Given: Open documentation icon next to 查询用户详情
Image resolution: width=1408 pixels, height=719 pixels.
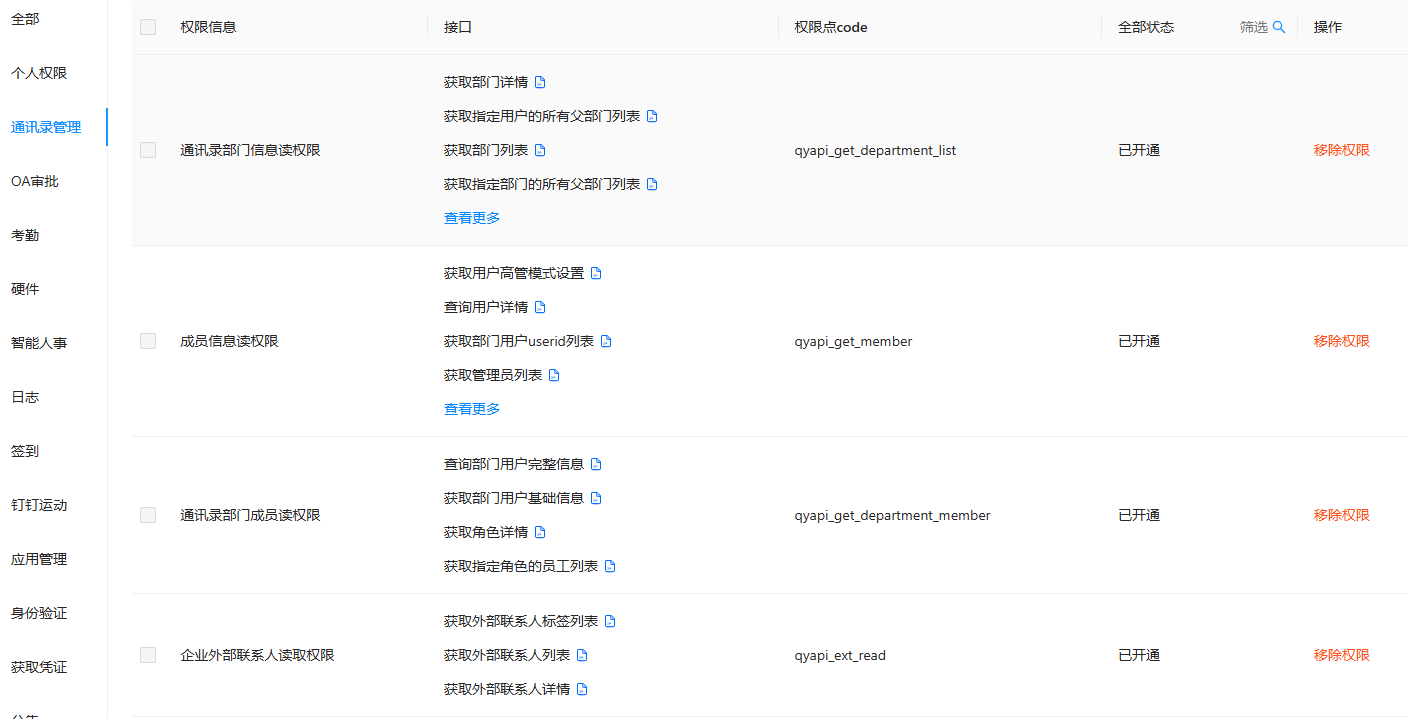Looking at the screenshot, I should [542, 306].
